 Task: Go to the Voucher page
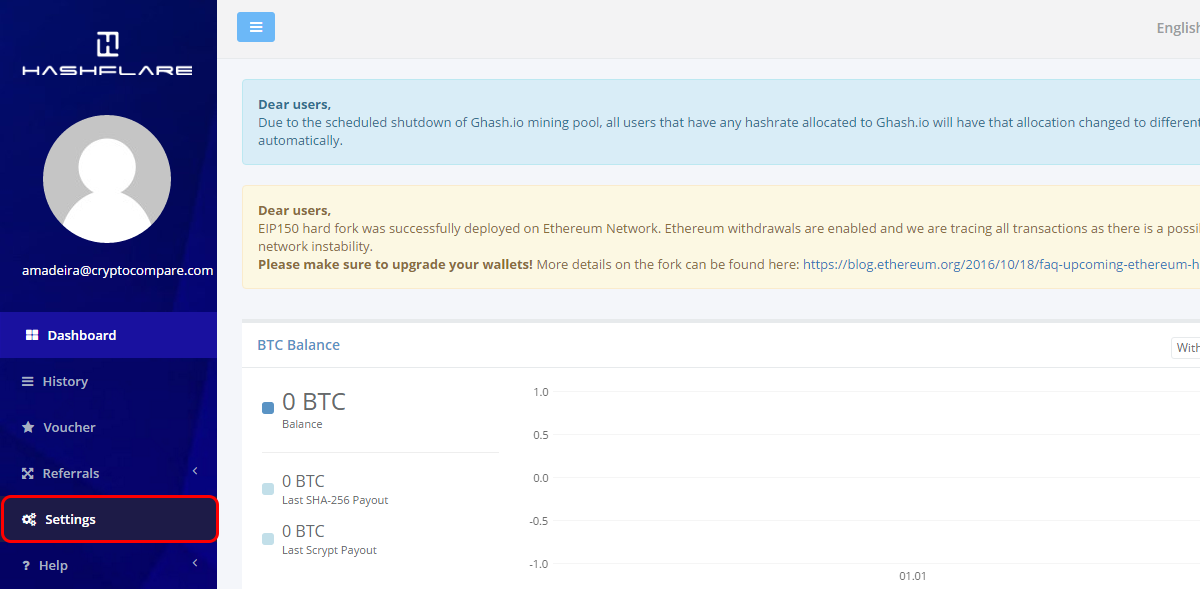point(108,427)
